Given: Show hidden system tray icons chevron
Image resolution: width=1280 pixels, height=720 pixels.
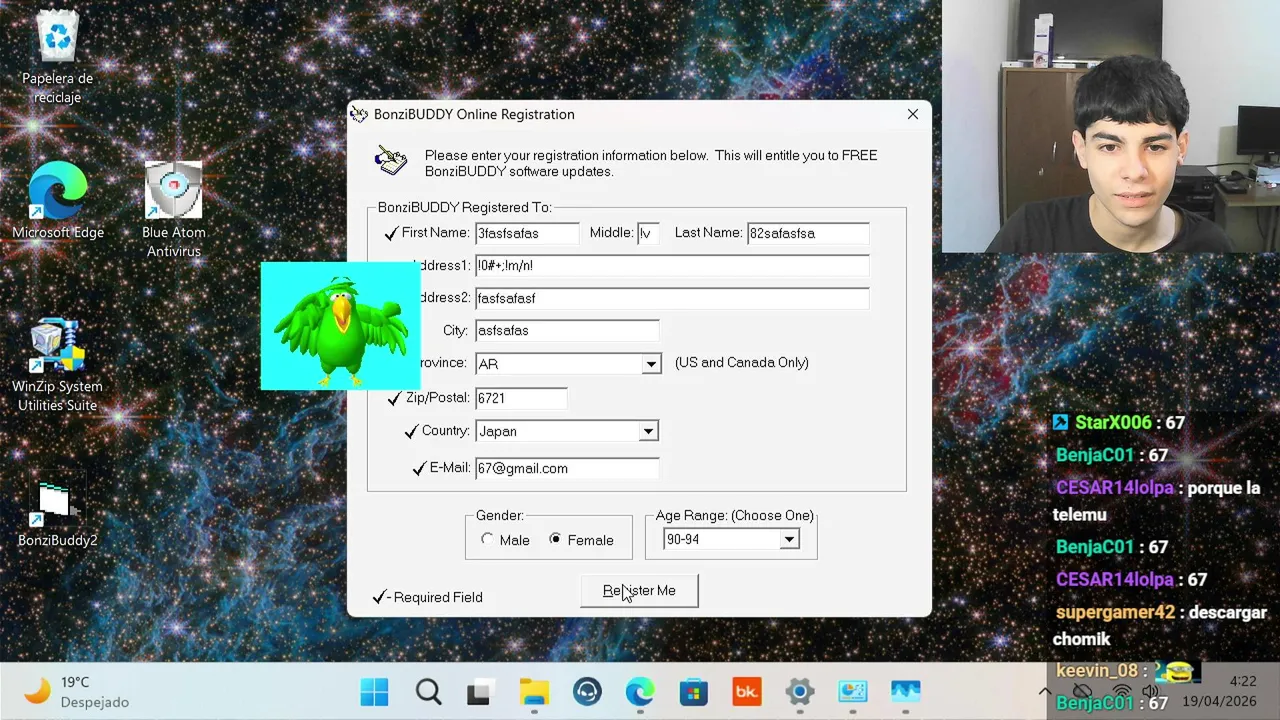Looking at the screenshot, I should (1045, 691).
